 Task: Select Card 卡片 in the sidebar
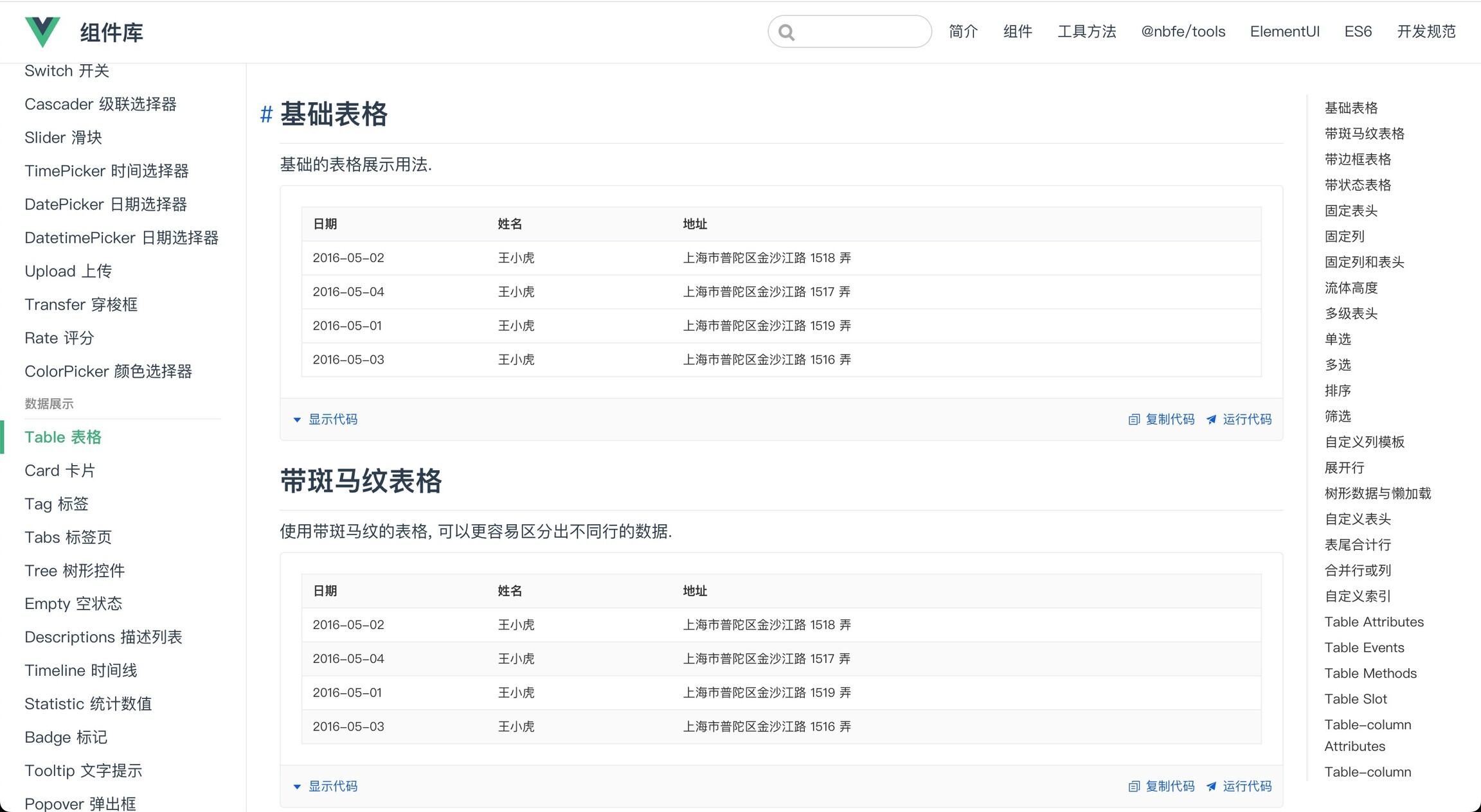click(x=60, y=471)
